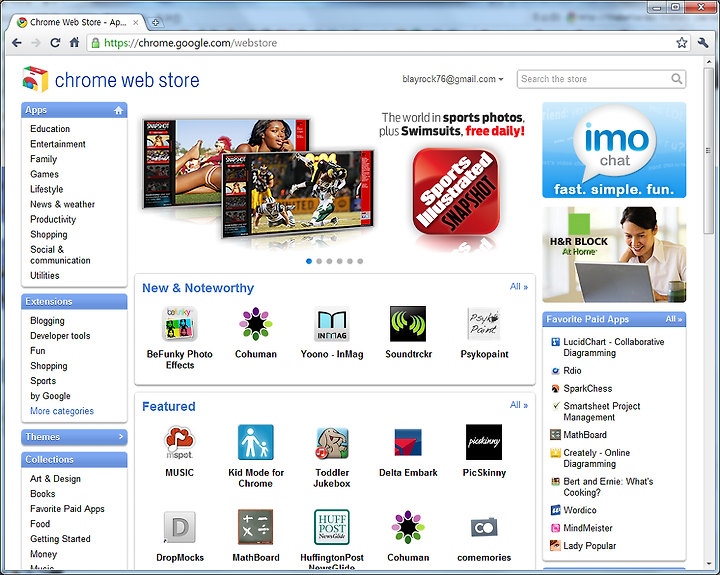Viewport: 720px width, 575px height.
Task: Bookmark this page with the star icon
Action: click(681, 43)
